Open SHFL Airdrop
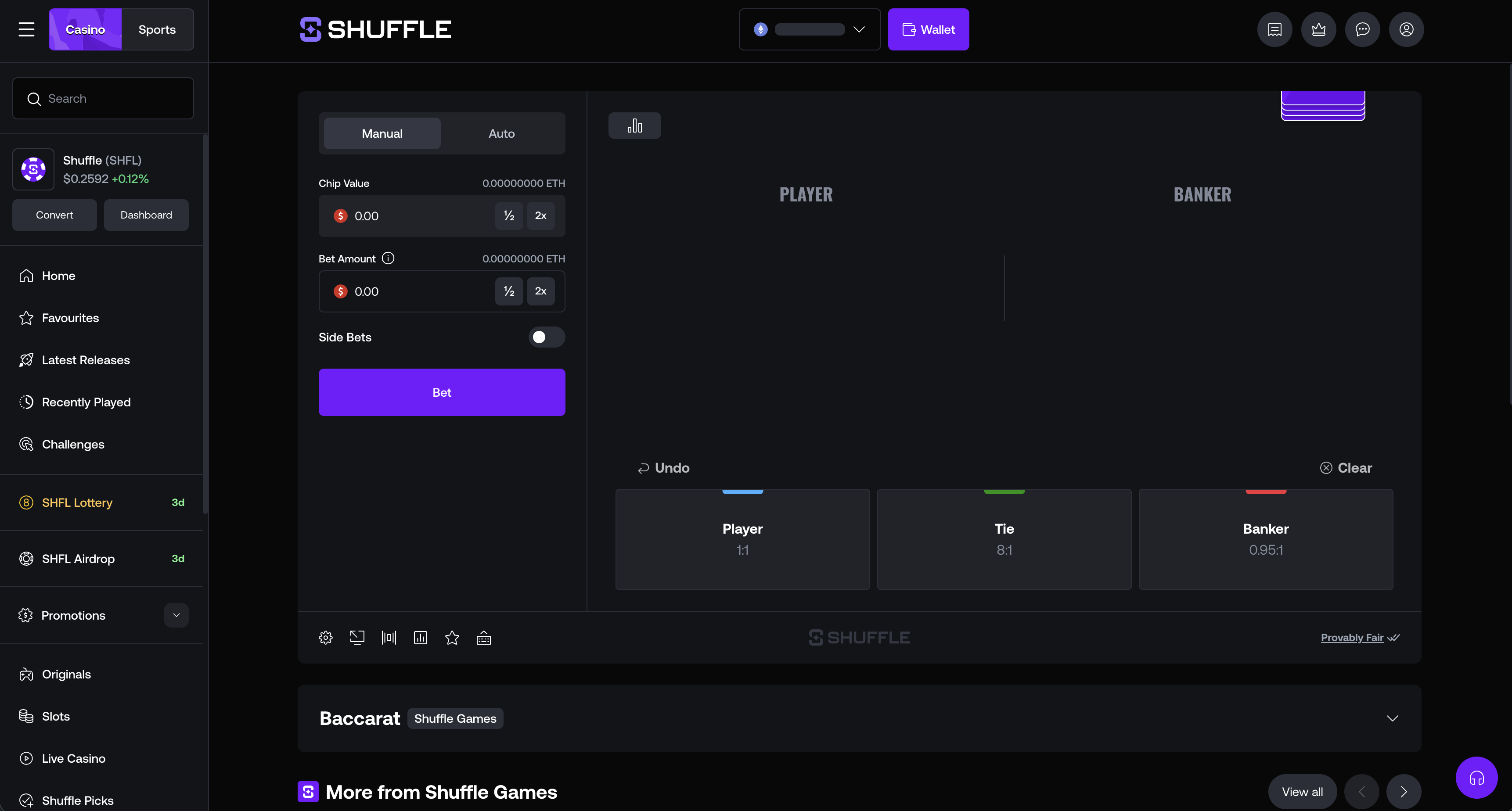Image resolution: width=1512 pixels, height=811 pixels. click(101, 559)
